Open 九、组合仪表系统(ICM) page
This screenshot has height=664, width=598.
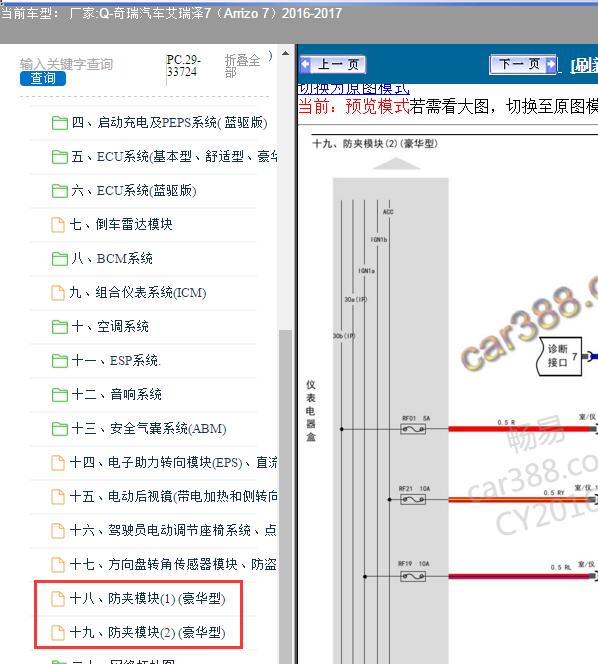(x=138, y=293)
